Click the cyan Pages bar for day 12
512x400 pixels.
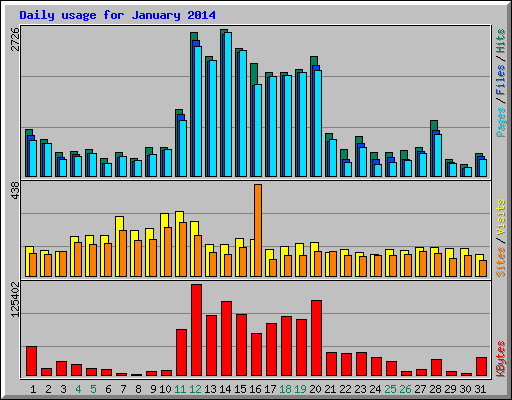point(198,111)
